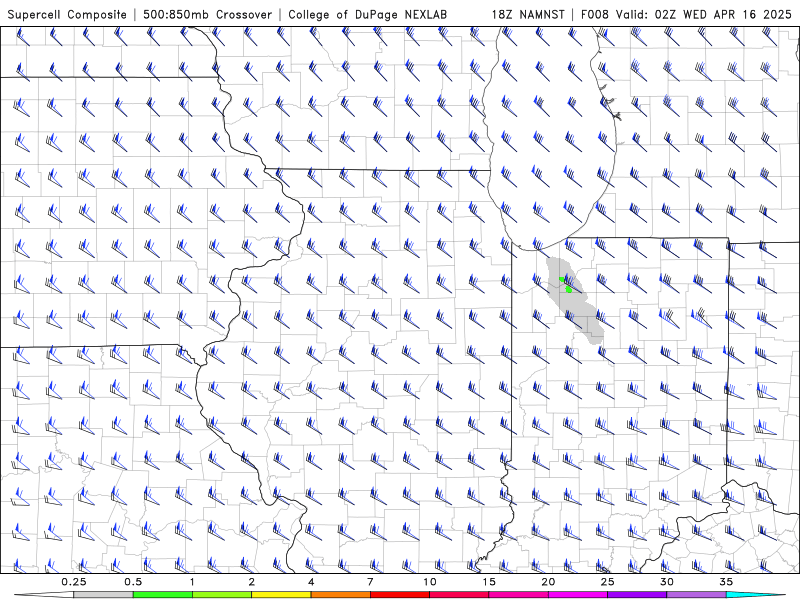Click a green supercell composite spot on the map
Viewport: 800px width, 600px height.
(568, 290)
